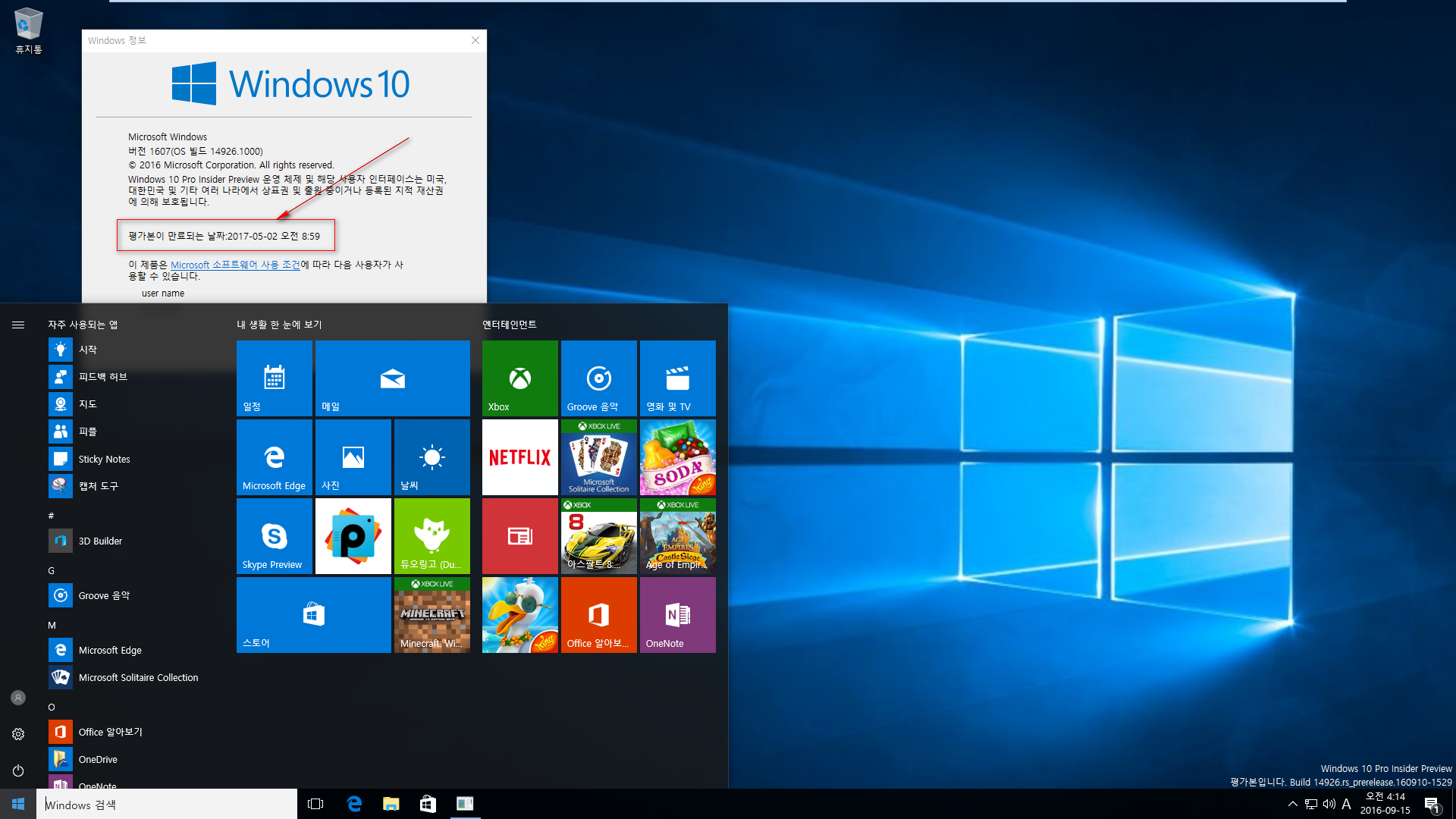Open Task View on the taskbar

click(x=315, y=804)
